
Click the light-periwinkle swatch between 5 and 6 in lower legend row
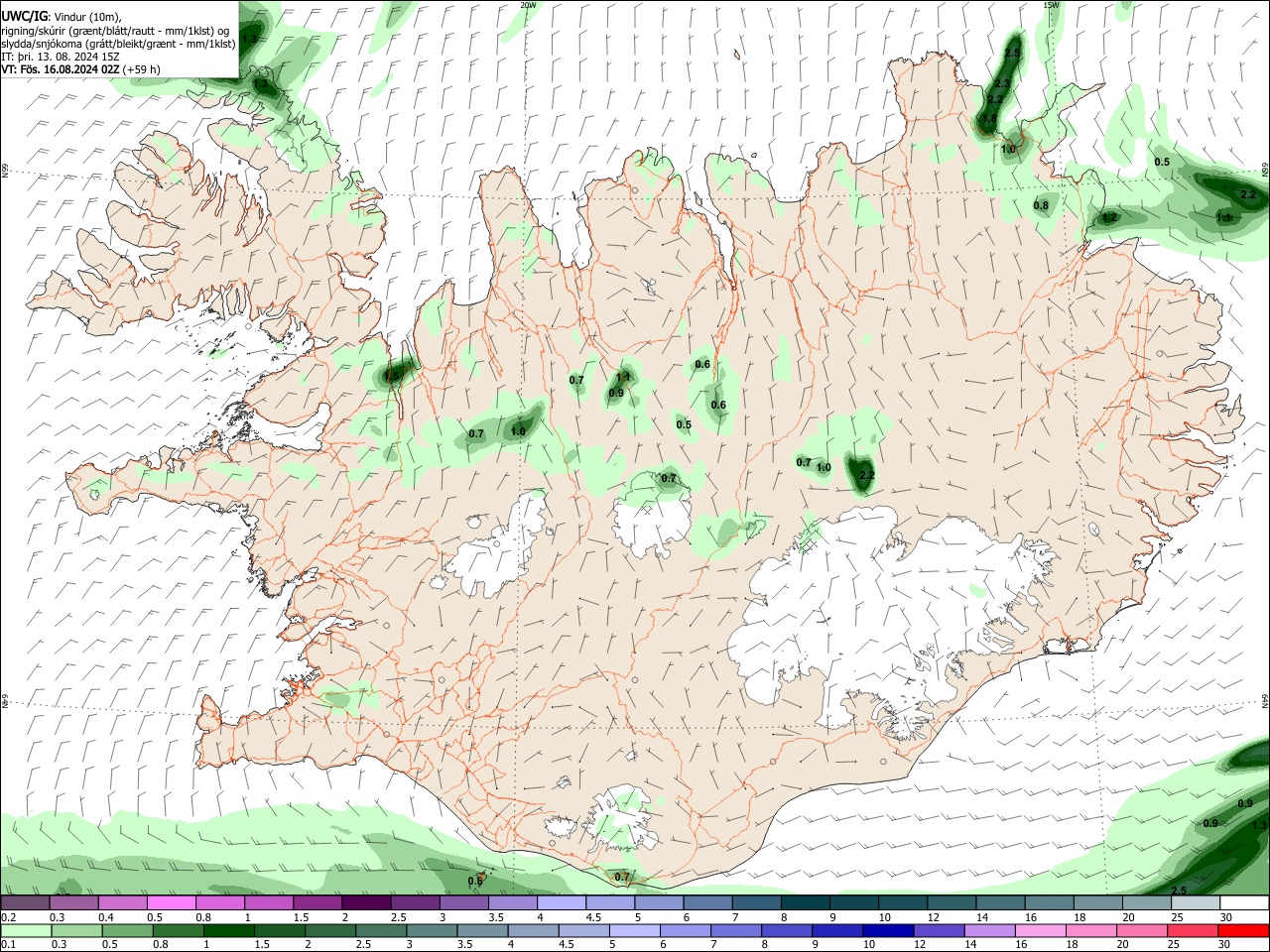[635, 931]
